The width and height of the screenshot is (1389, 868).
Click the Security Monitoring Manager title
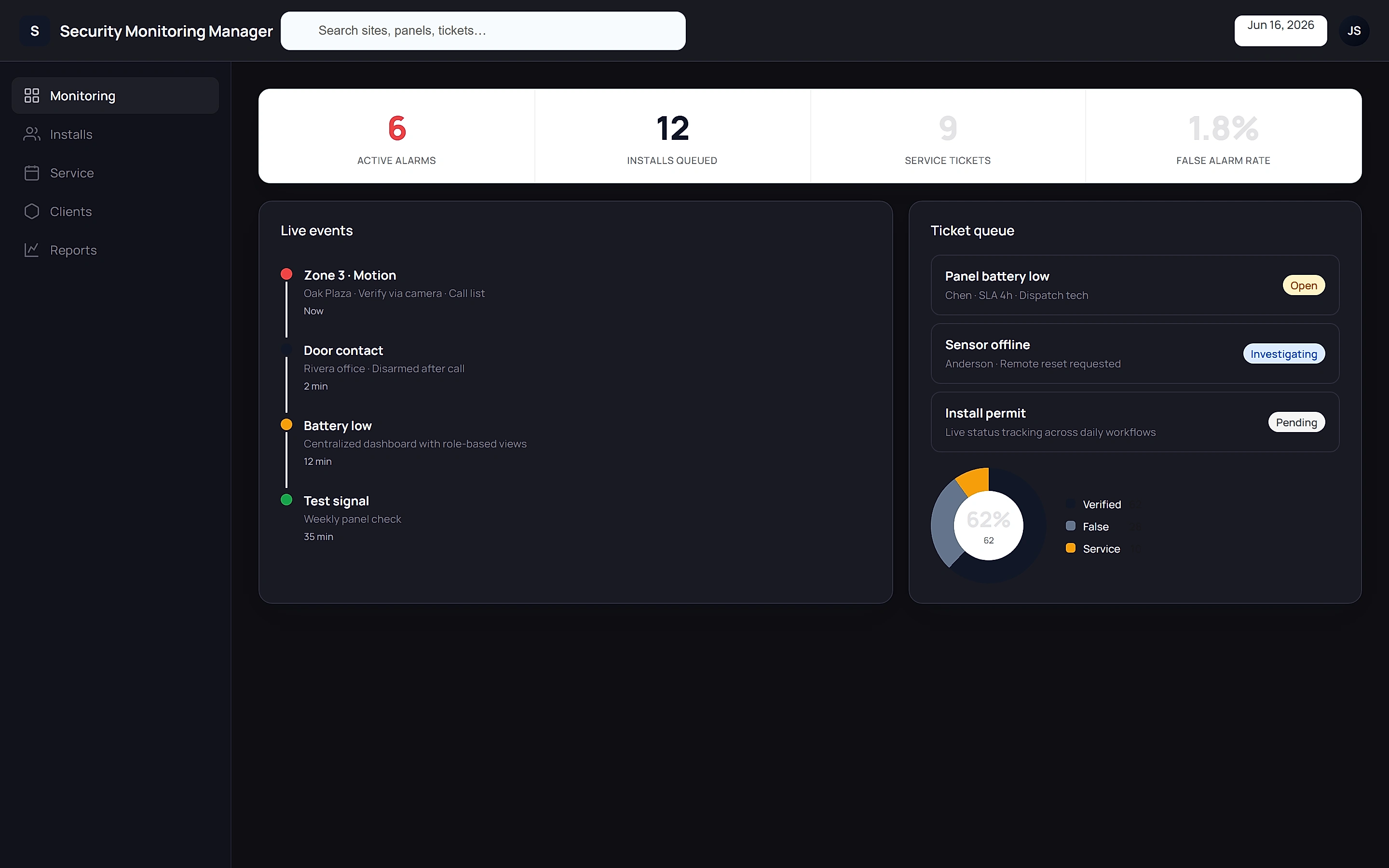166,31
